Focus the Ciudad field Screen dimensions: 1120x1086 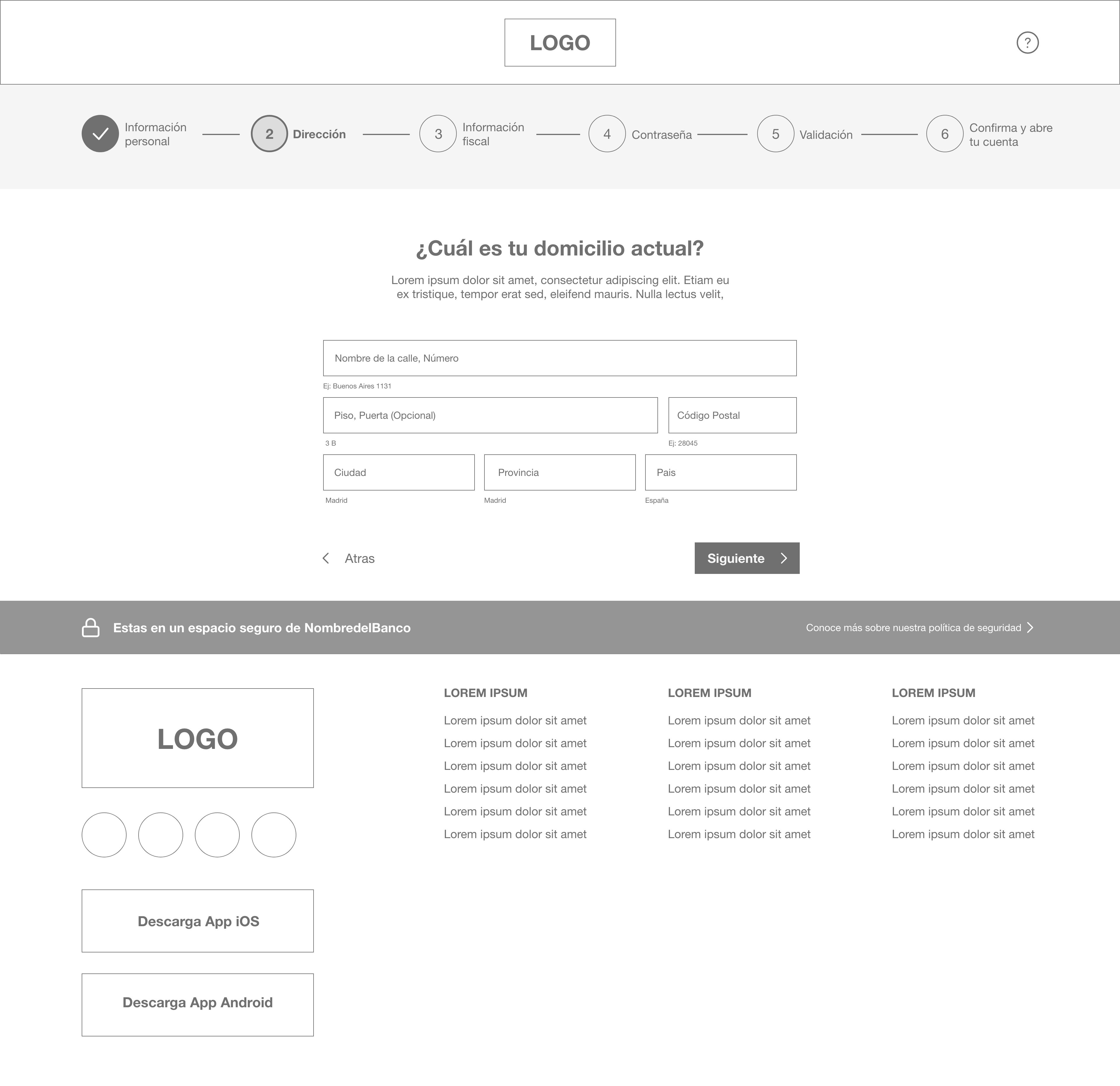click(x=399, y=472)
